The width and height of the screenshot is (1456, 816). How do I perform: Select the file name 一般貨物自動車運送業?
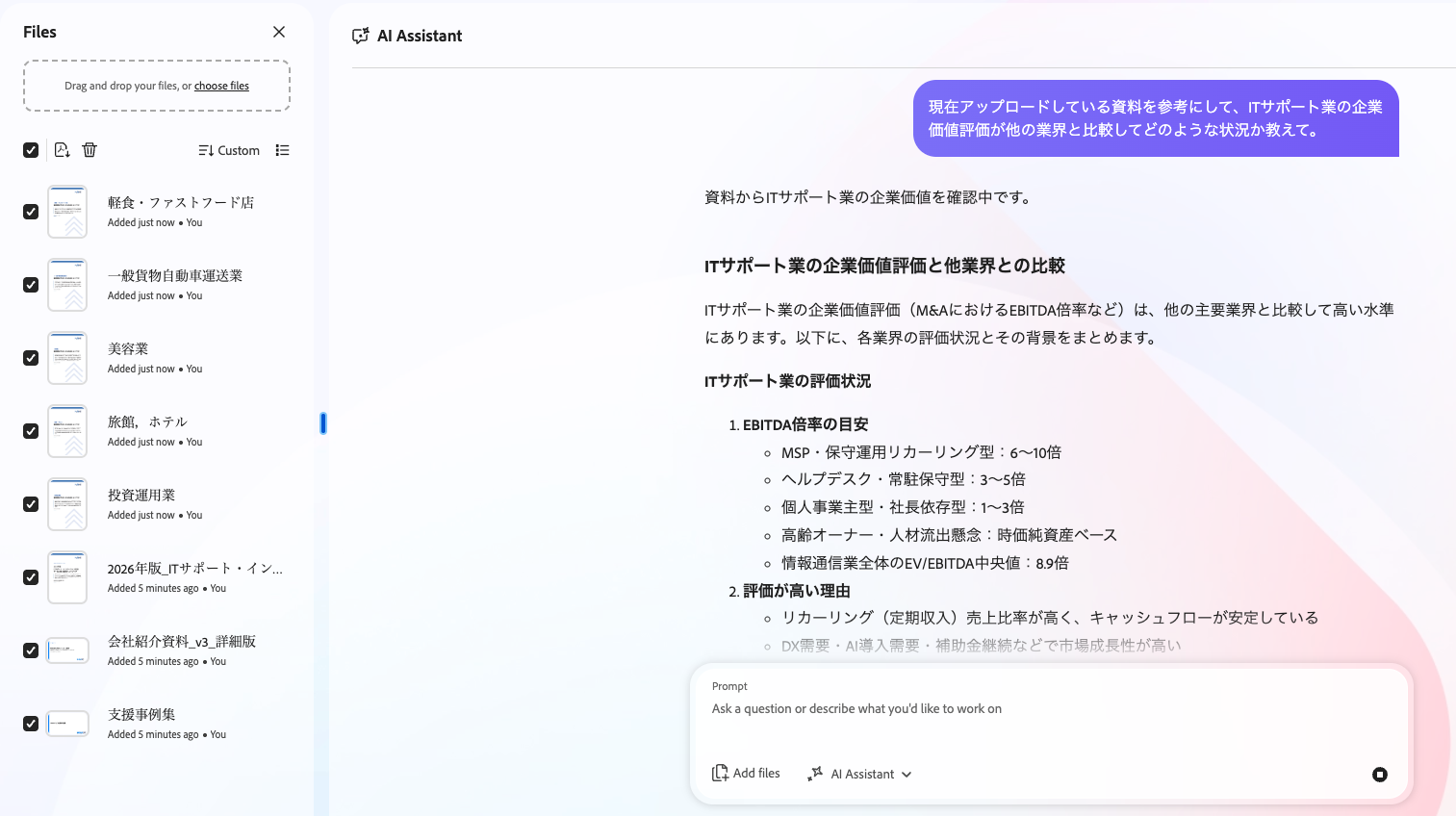[175, 275]
